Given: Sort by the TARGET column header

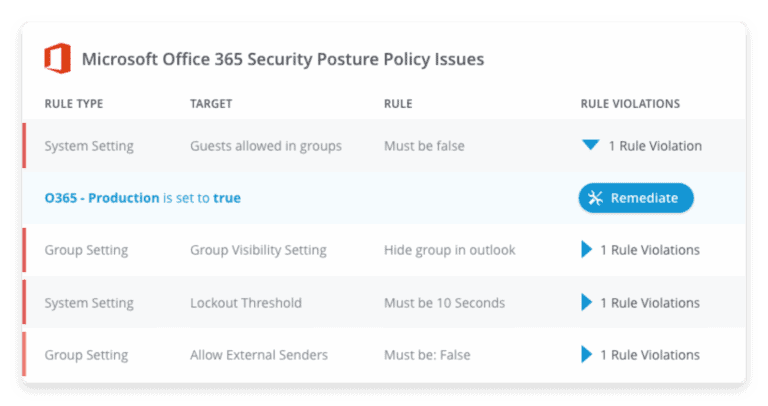Looking at the screenshot, I should pos(211,104).
